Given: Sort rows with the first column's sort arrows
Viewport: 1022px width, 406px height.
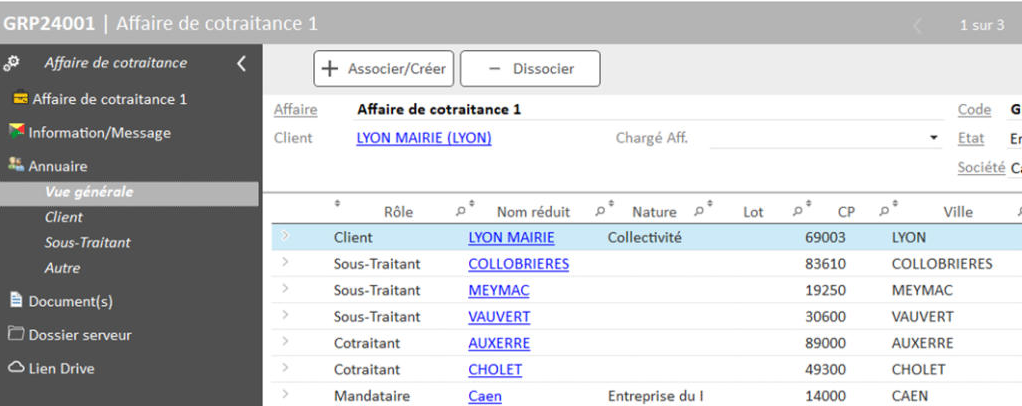Looking at the screenshot, I should 337,203.
